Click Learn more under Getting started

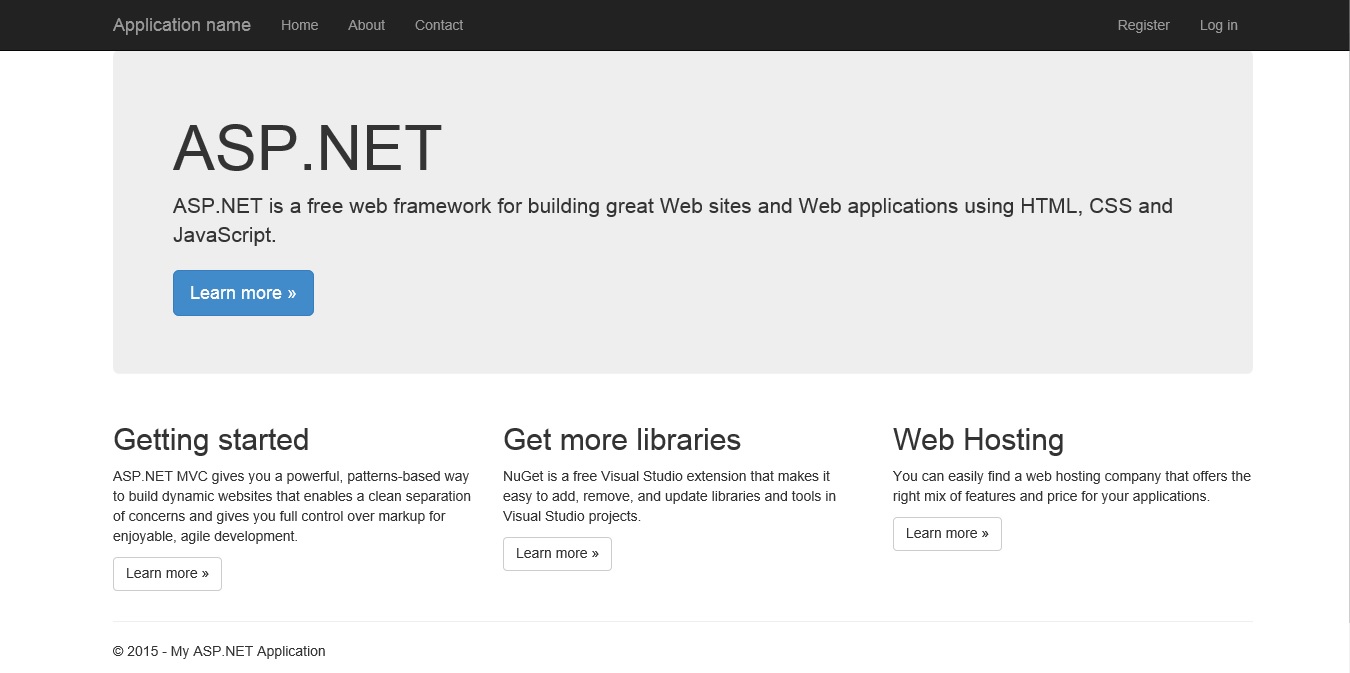tap(167, 573)
